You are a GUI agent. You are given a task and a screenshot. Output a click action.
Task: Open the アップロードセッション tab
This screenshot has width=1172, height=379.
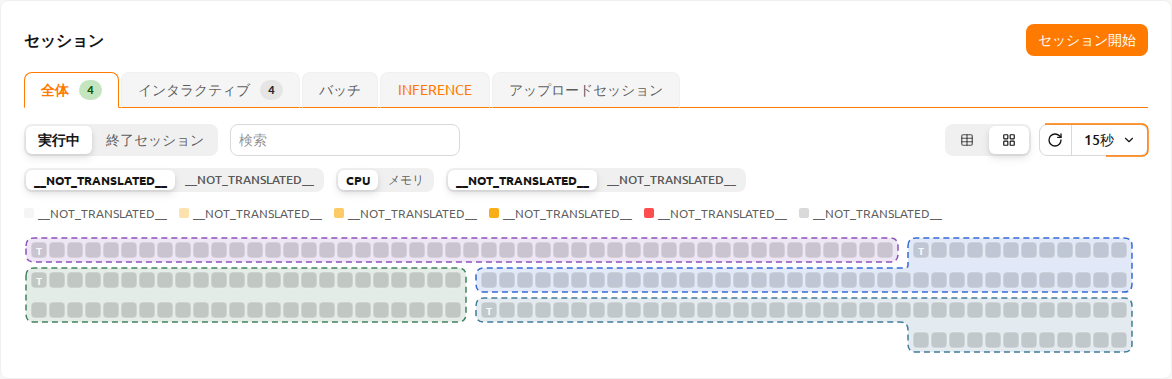coord(586,90)
